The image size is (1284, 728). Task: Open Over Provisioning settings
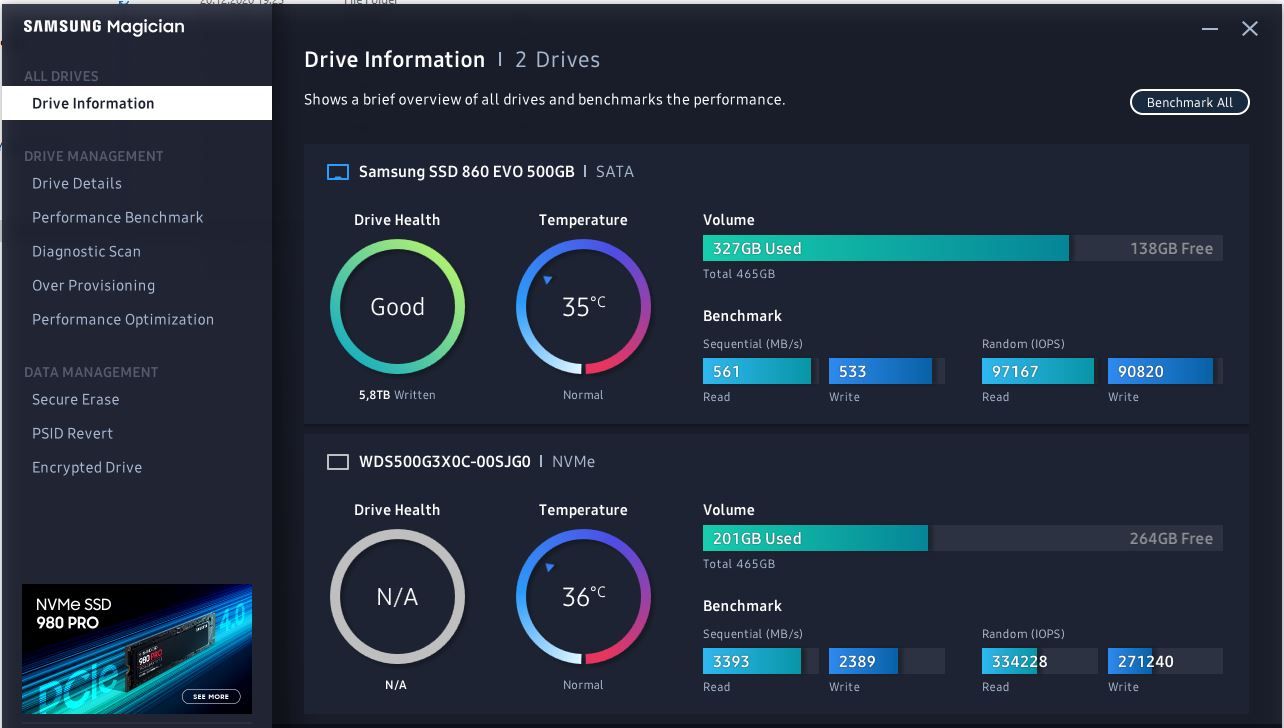[x=93, y=285]
